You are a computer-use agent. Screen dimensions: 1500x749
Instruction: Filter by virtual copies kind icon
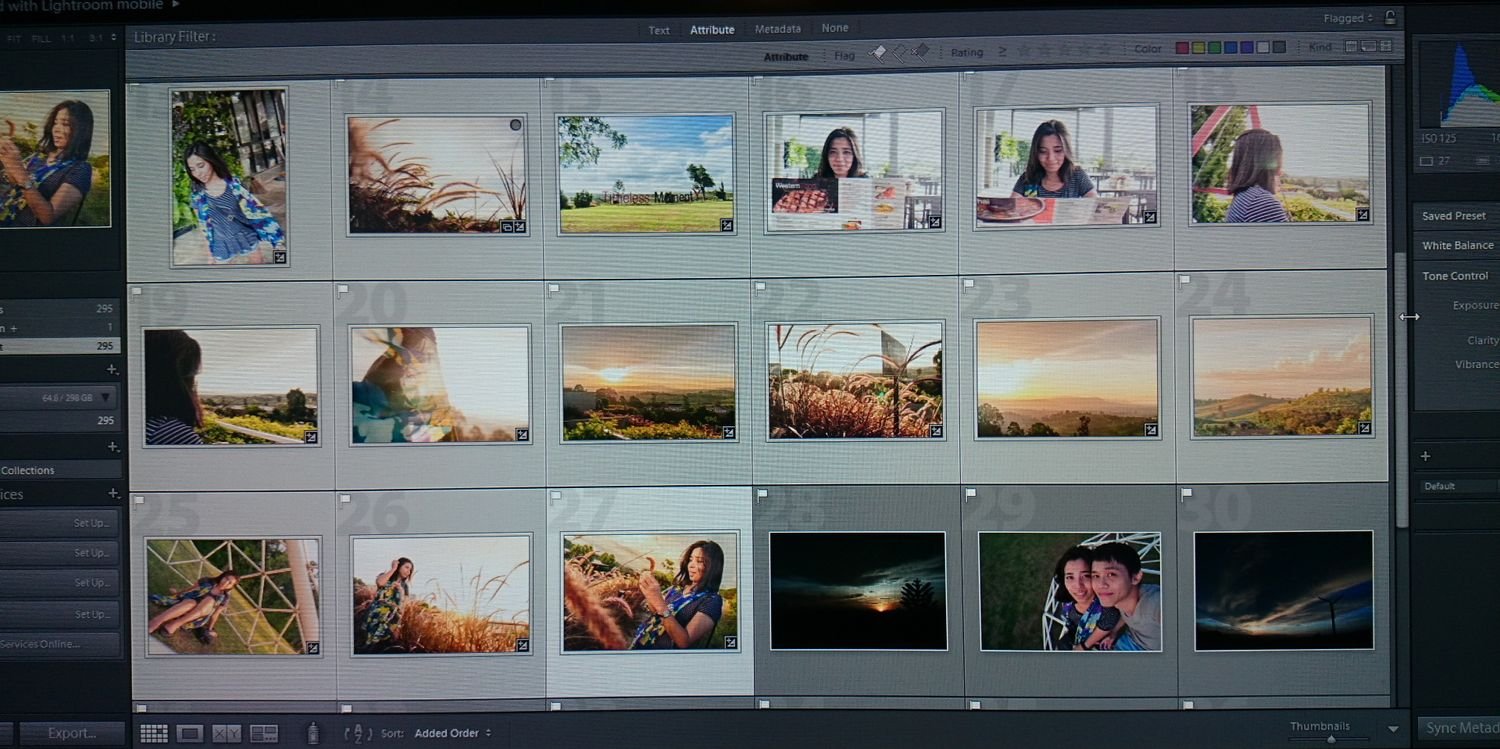point(1369,47)
